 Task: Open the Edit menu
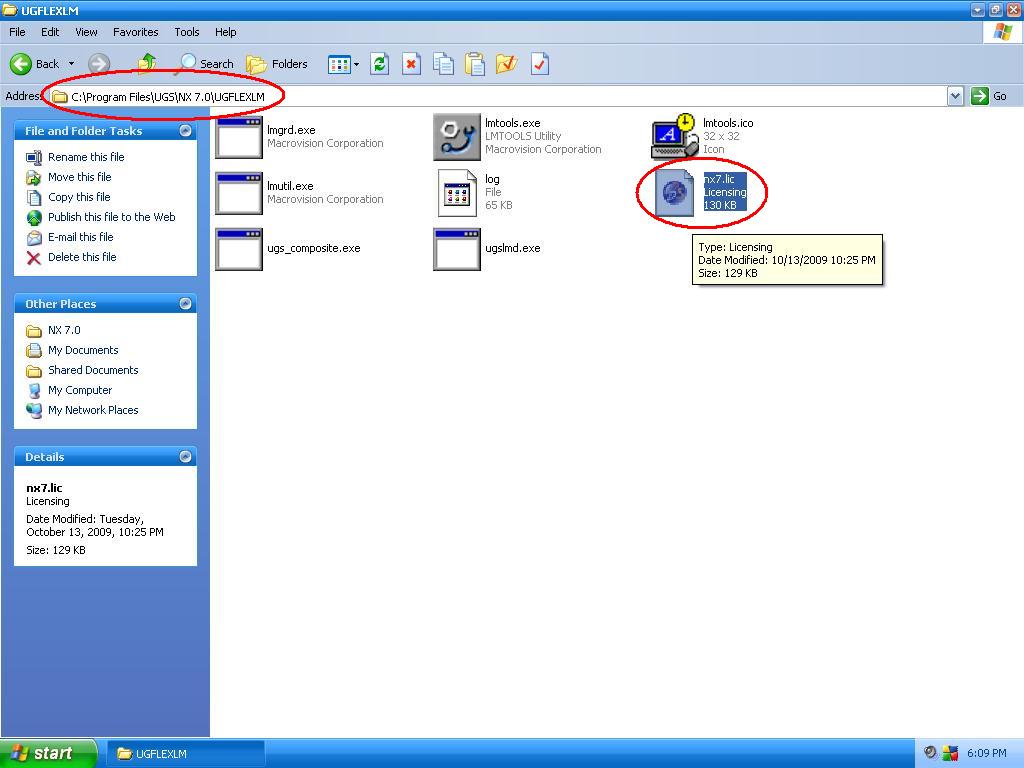[x=50, y=32]
